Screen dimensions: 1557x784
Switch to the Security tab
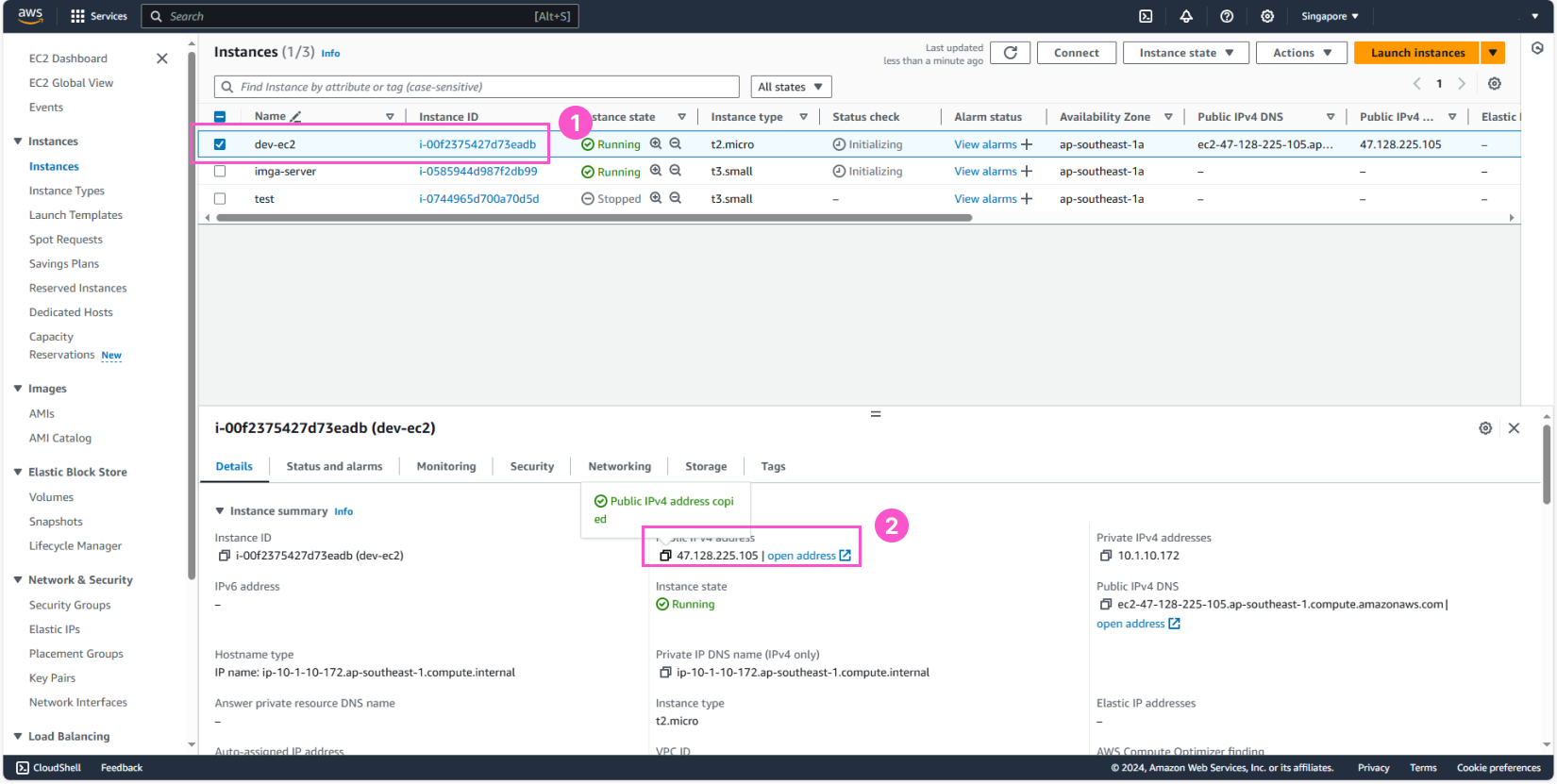(532, 466)
